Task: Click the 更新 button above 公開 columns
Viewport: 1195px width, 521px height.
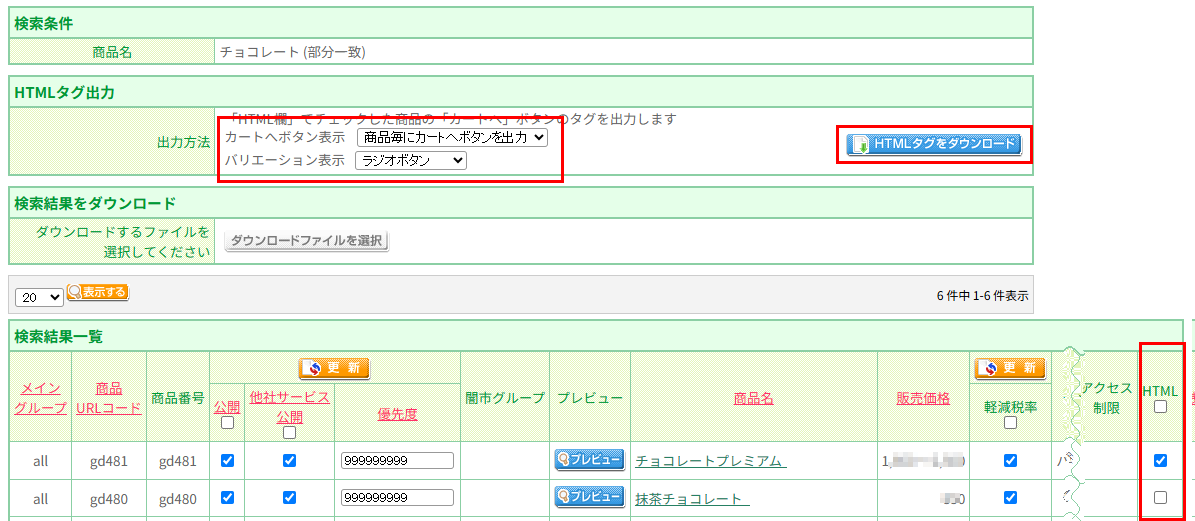Action: coord(334,368)
